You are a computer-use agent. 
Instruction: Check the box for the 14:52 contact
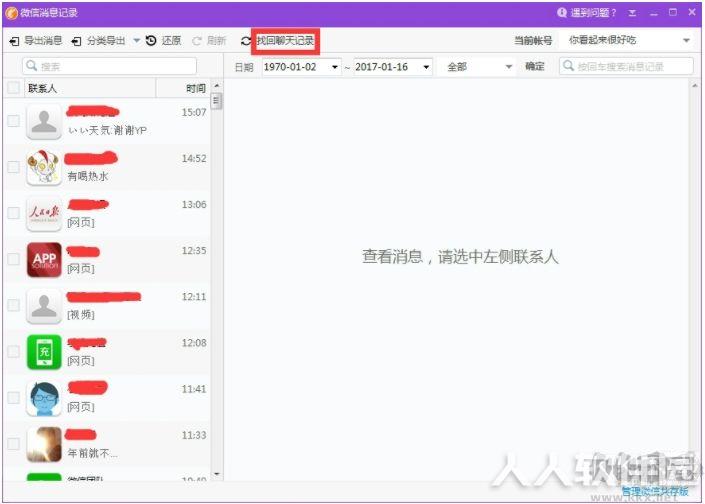(x=13, y=167)
